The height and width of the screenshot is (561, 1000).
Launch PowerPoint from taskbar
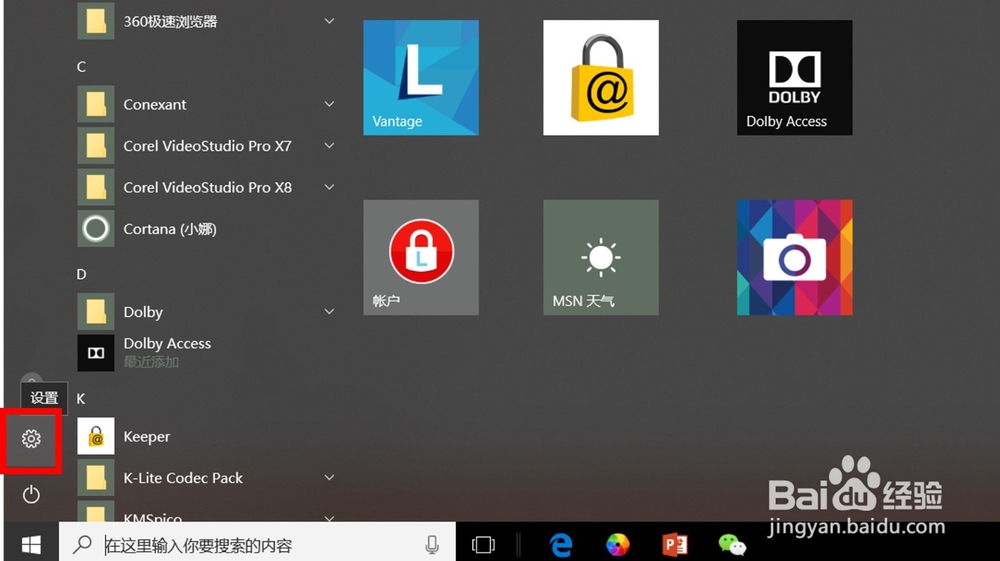point(675,544)
